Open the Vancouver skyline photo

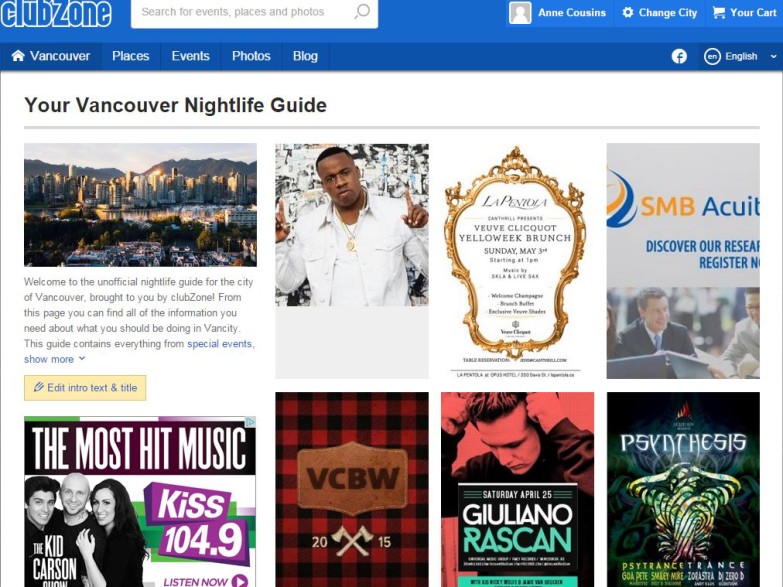tap(140, 205)
